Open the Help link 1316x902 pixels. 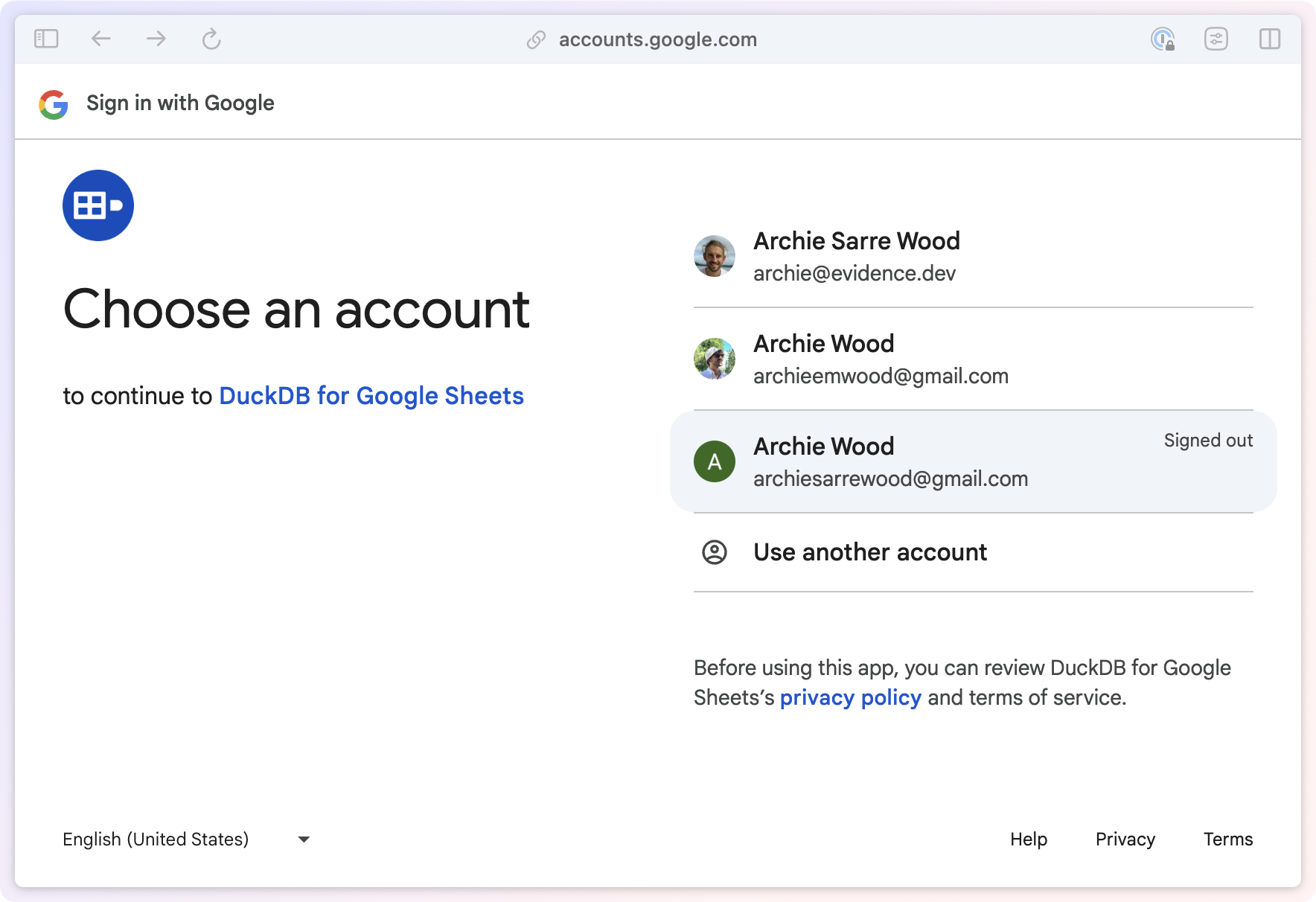click(1029, 839)
